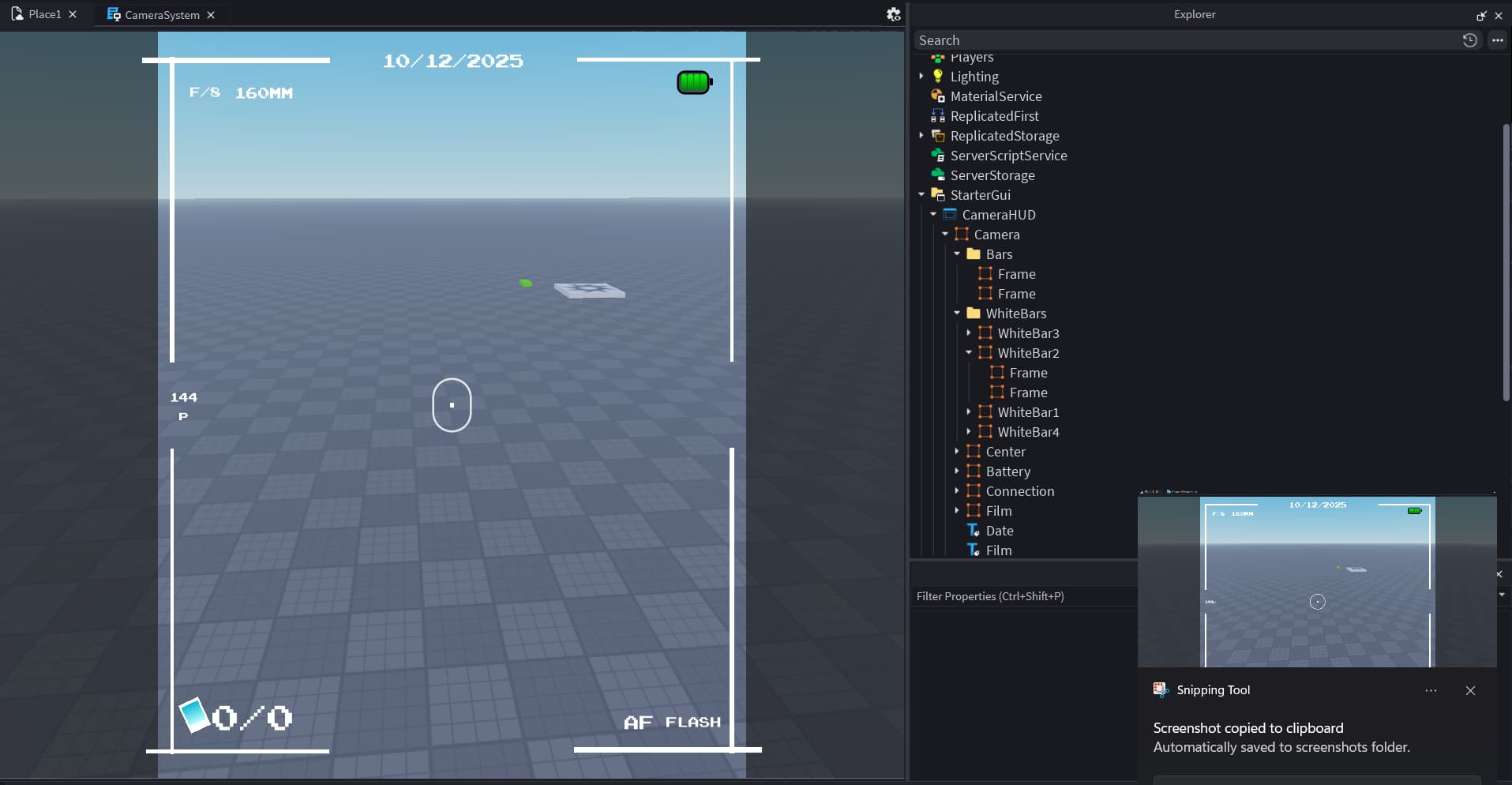
Task: Expand the Connection tree node
Action: (x=957, y=490)
